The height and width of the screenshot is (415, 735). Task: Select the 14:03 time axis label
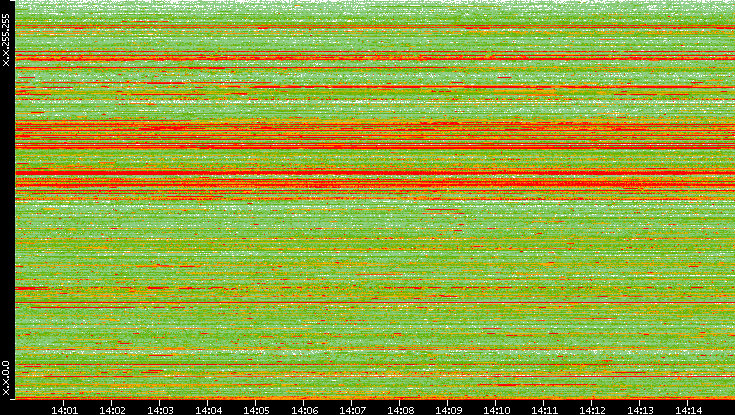[x=160, y=410]
